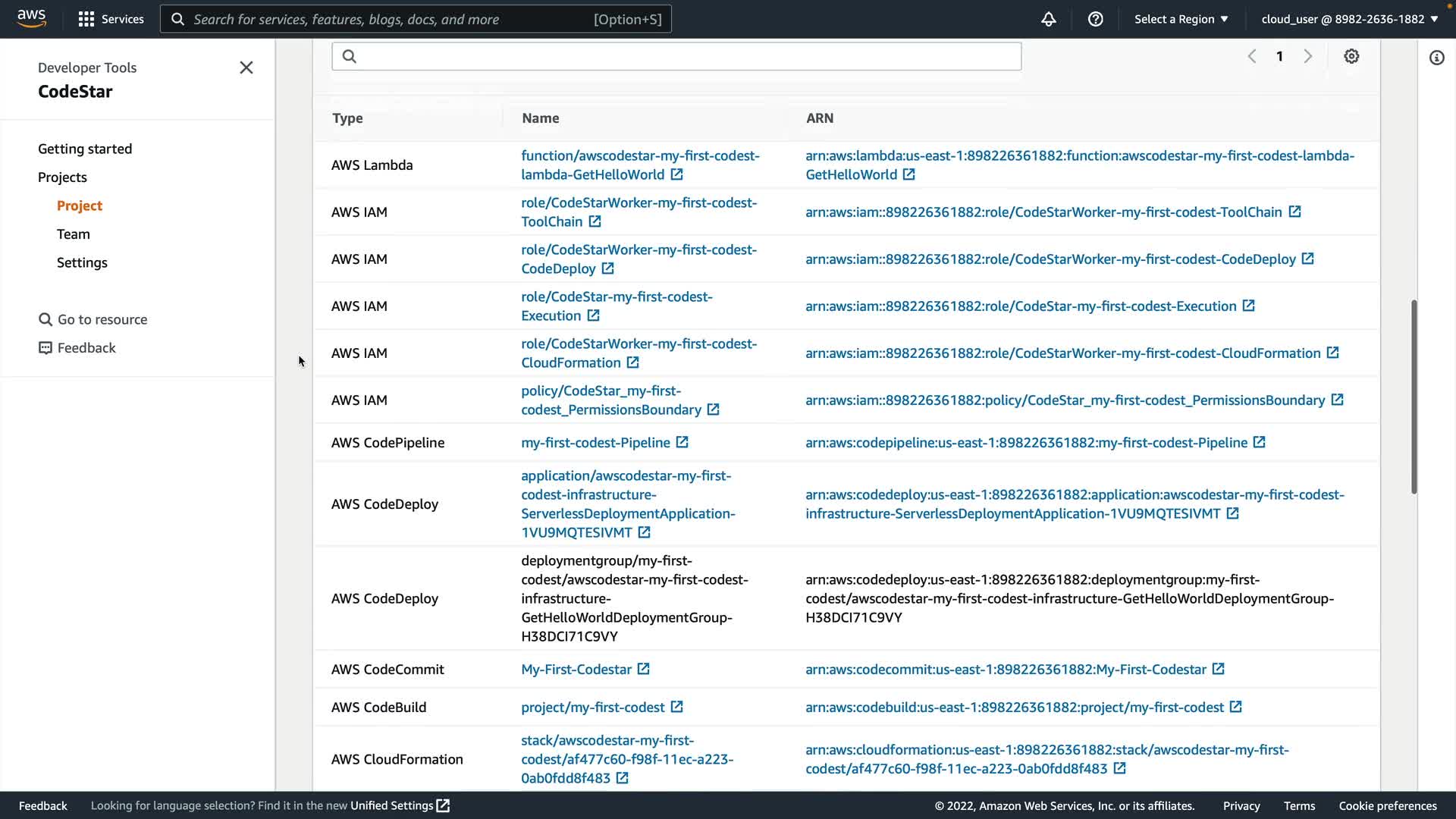Click the AWS logo home icon

[x=31, y=18]
